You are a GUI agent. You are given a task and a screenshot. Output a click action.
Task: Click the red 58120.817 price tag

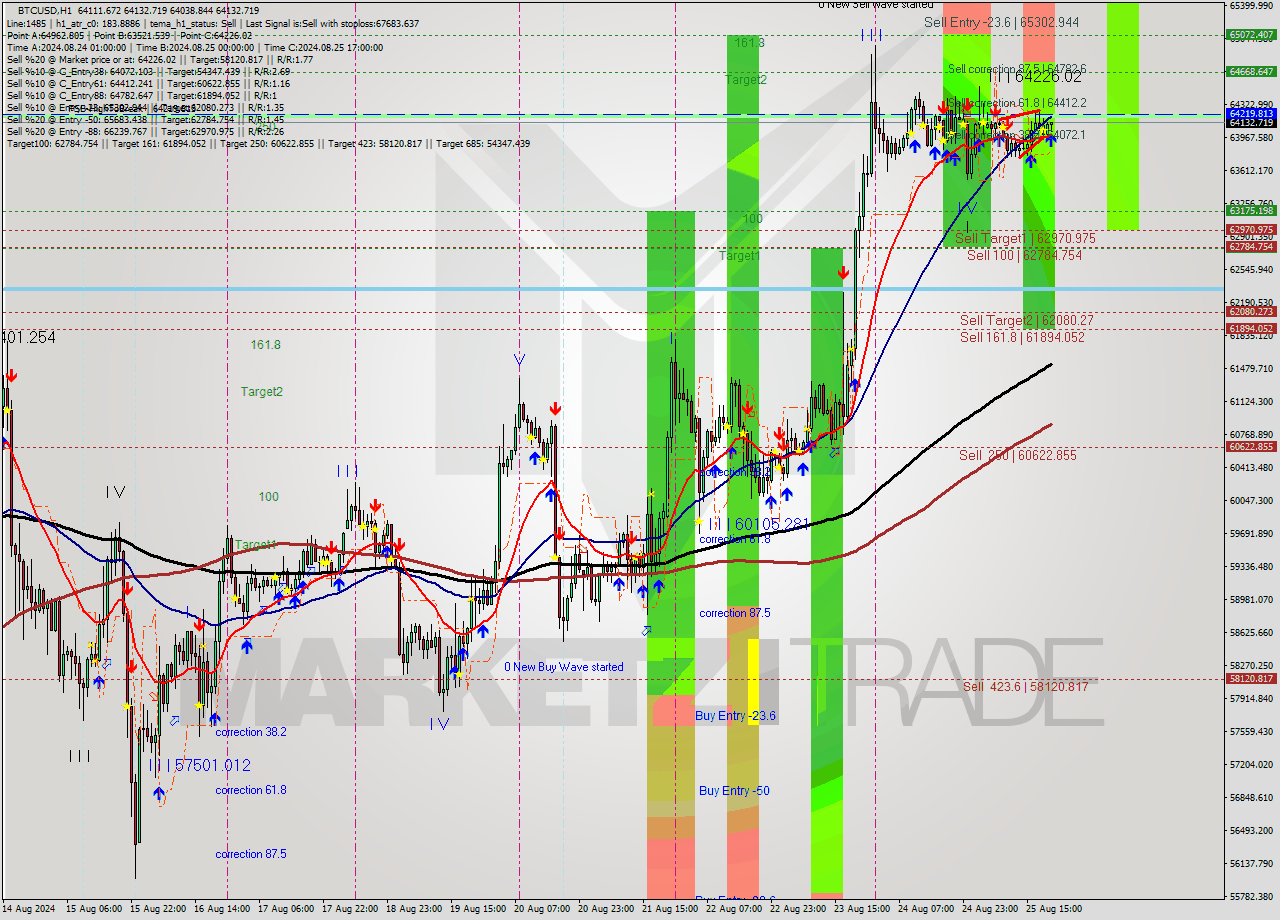[1250, 678]
